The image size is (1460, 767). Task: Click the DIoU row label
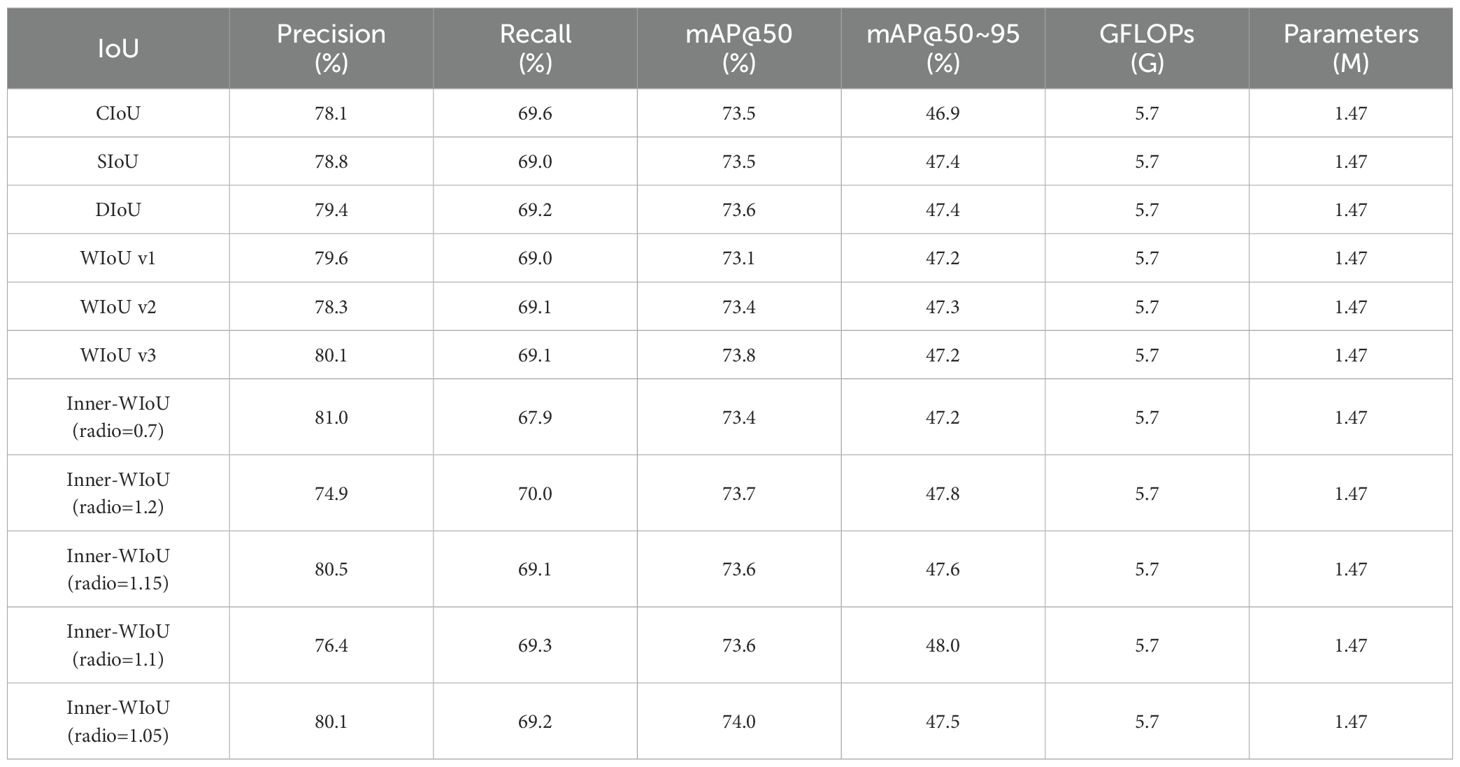[x=118, y=210]
